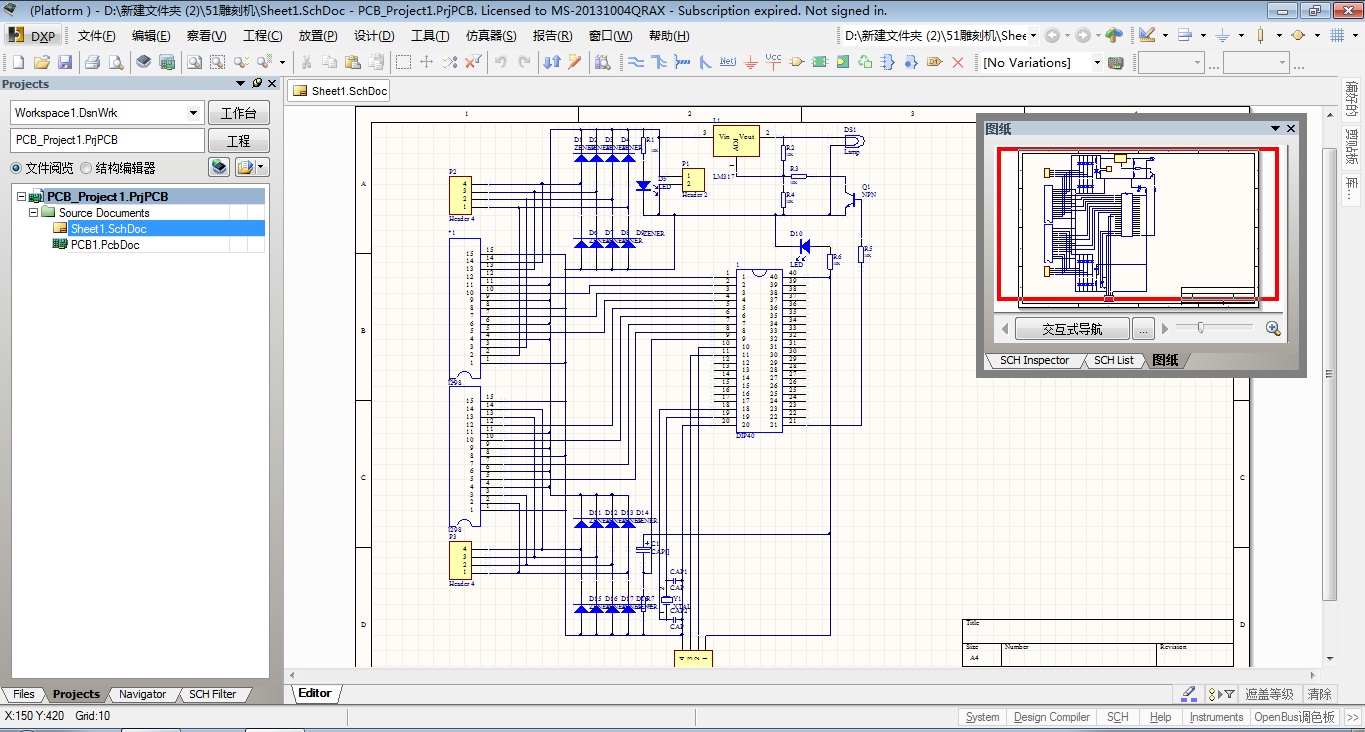1365x732 pixels.
Task: Click the browse component libraries icon
Action: coord(602,62)
